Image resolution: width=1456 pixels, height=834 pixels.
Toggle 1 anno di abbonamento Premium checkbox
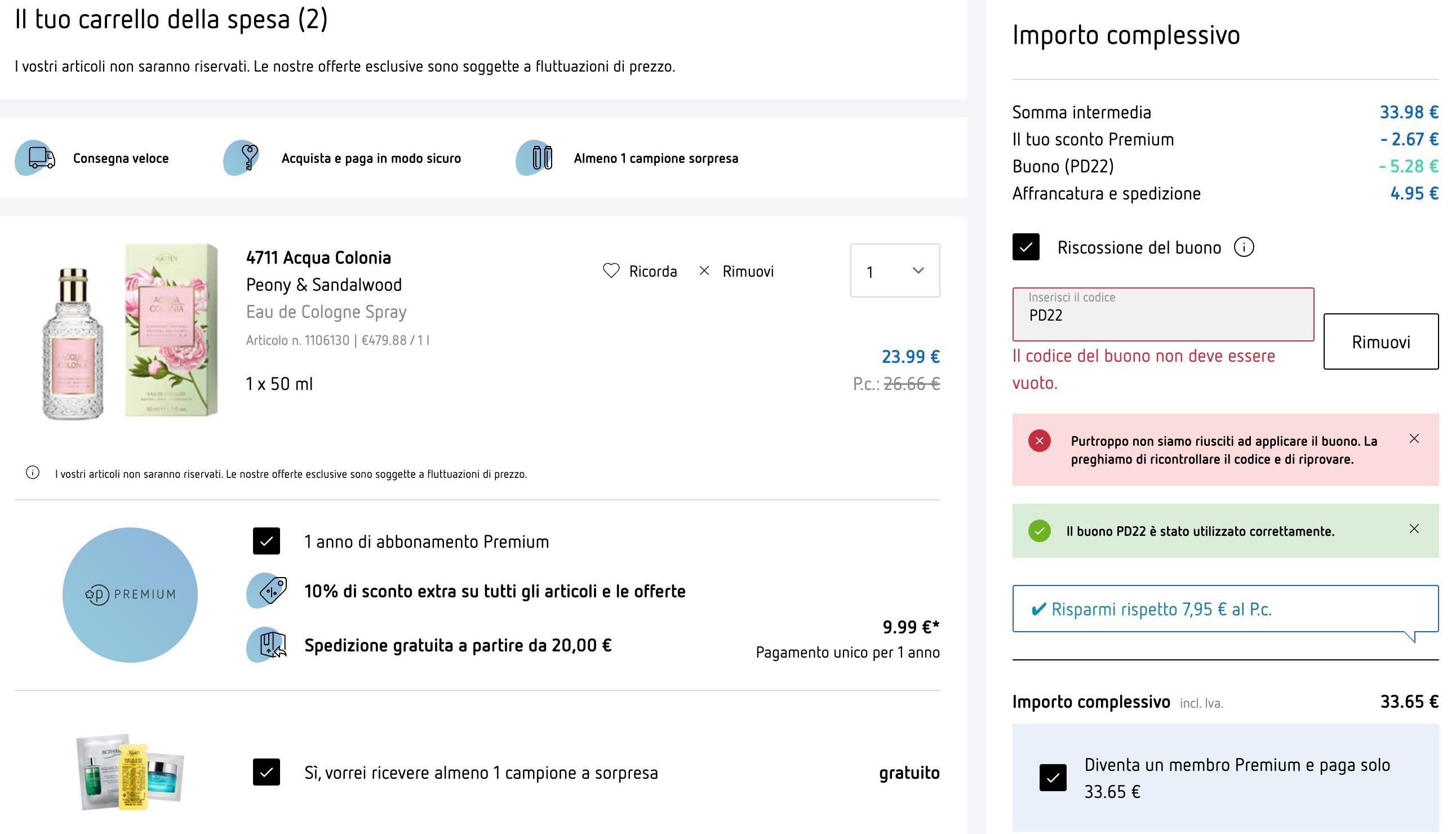click(267, 542)
